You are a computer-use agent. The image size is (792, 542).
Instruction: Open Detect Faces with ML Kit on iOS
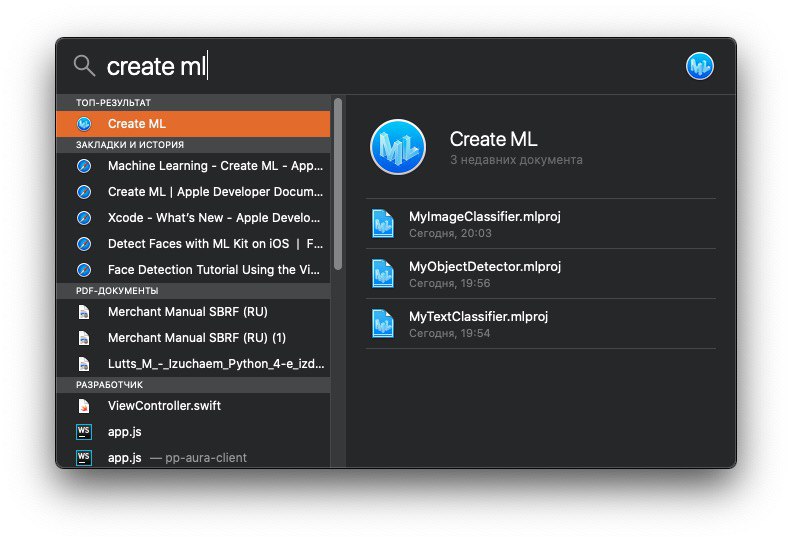193,244
